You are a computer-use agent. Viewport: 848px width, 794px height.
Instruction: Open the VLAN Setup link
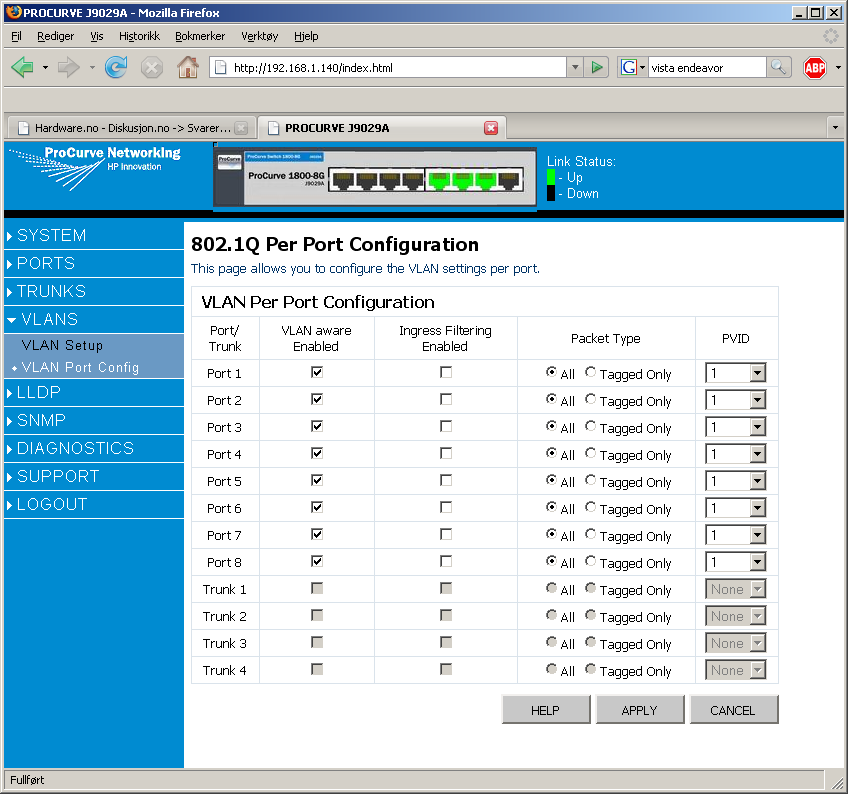click(62, 346)
